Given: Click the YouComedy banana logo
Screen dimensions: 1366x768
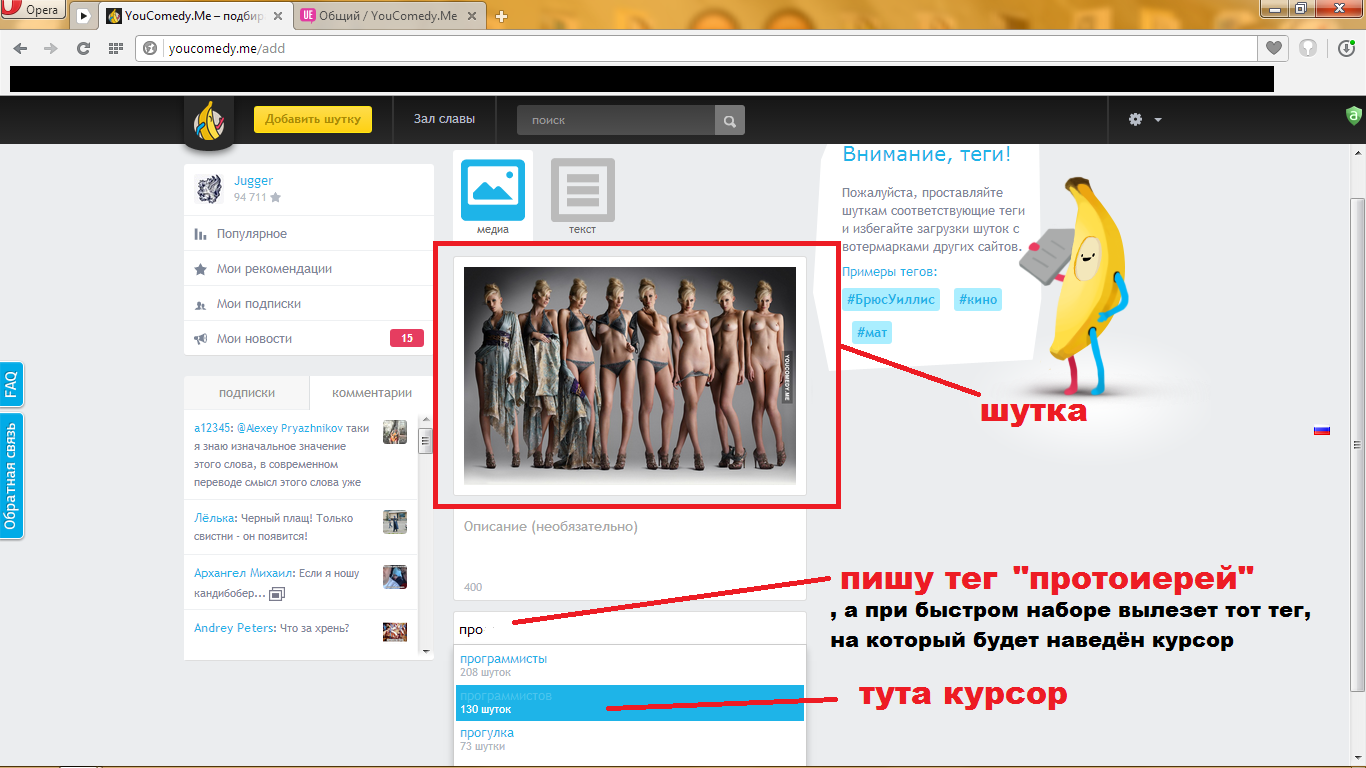Looking at the screenshot, I should tap(208, 122).
